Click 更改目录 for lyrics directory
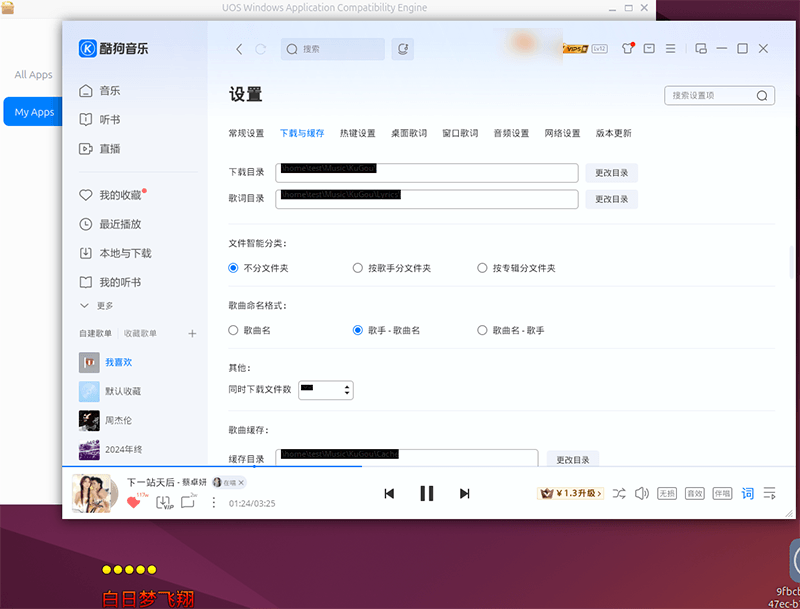Image resolution: width=800 pixels, height=609 pixels. [611, 199]
